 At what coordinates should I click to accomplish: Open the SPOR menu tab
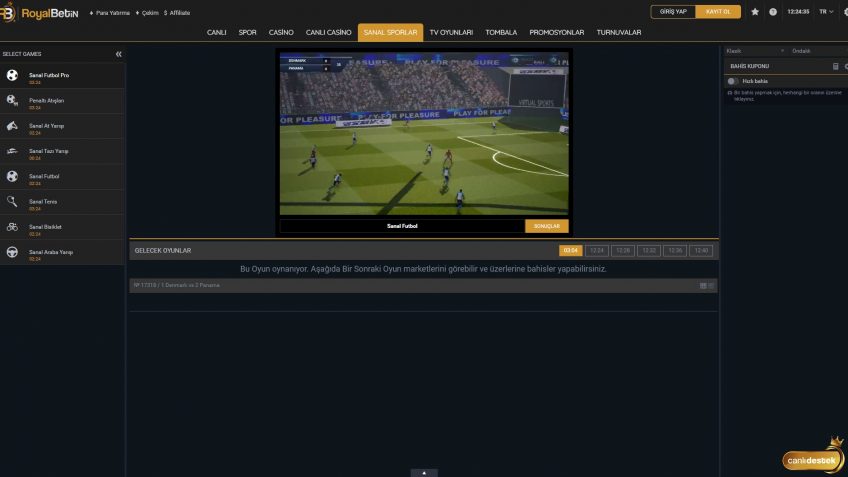tap(248, 32)
